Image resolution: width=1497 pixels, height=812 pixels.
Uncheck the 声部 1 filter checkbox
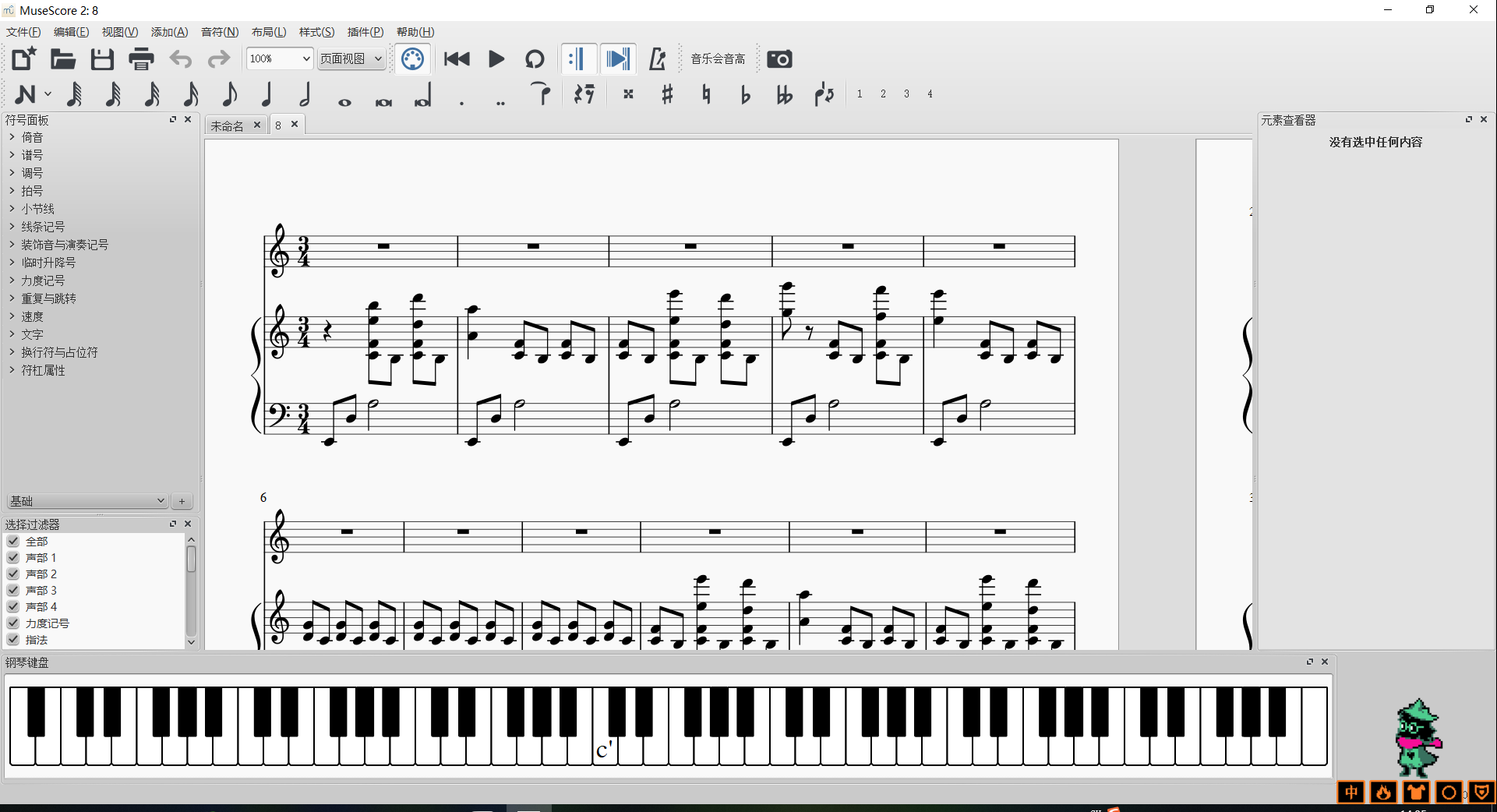click(x=13, y=558)
